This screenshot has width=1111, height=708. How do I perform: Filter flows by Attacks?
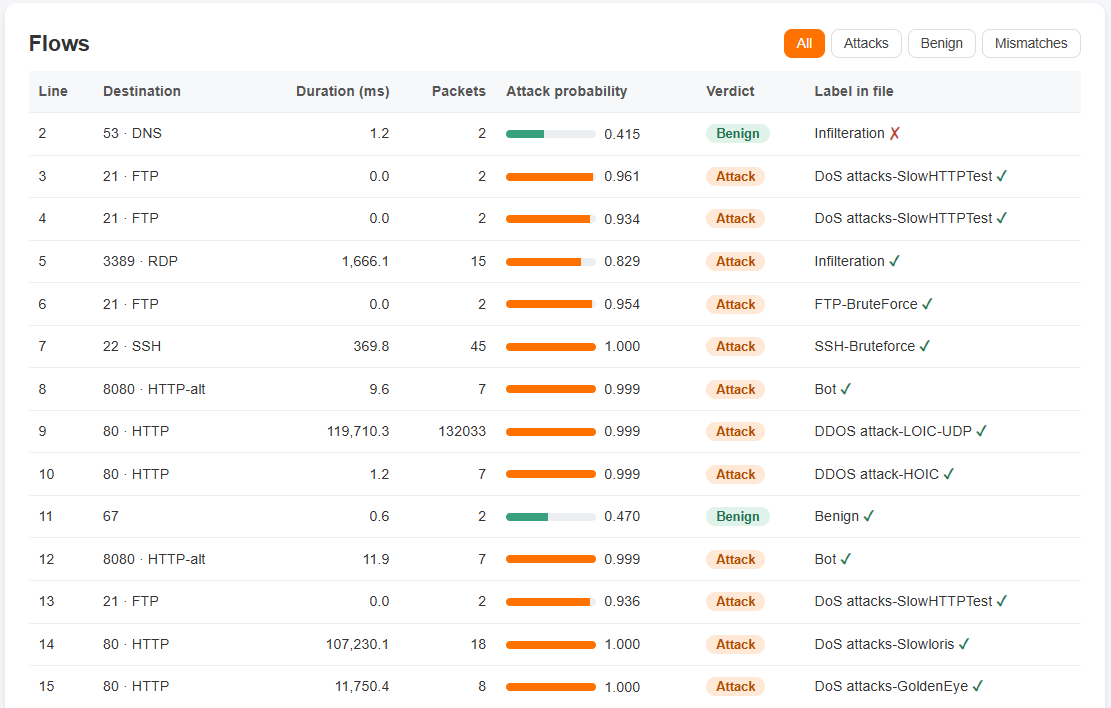866,43
